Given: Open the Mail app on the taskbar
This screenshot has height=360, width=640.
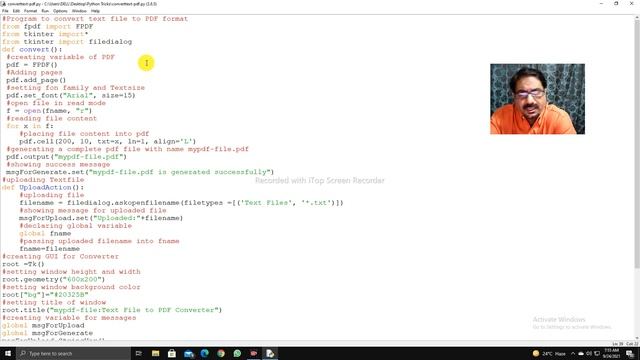Looking at the screenshot, I should (x=188, y=353).
